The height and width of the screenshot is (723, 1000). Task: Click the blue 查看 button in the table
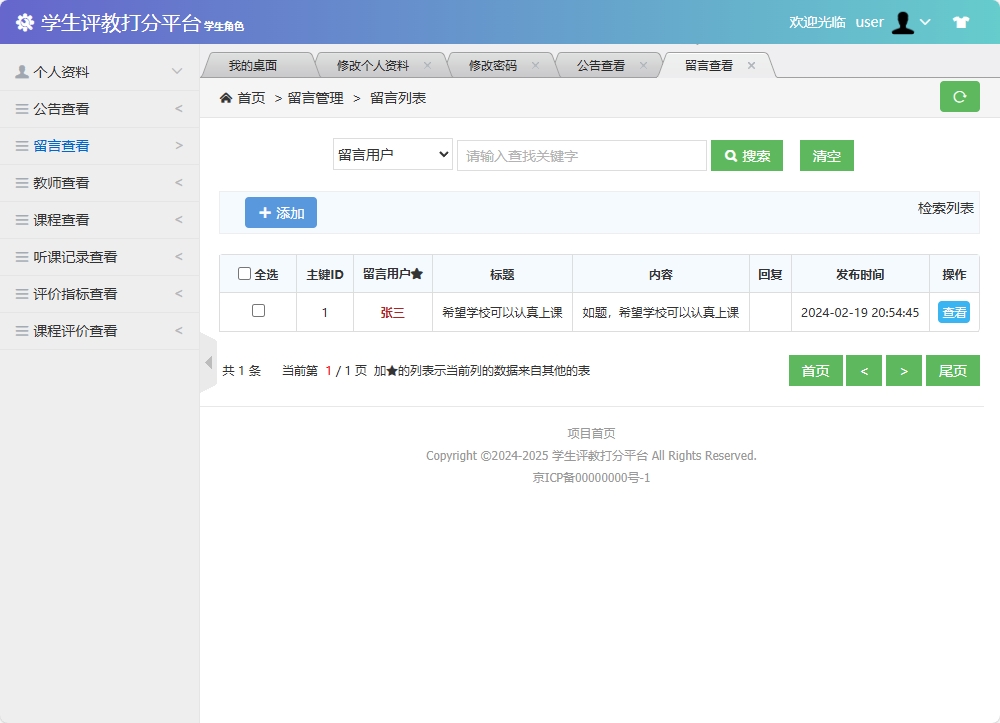pos(953,311)
